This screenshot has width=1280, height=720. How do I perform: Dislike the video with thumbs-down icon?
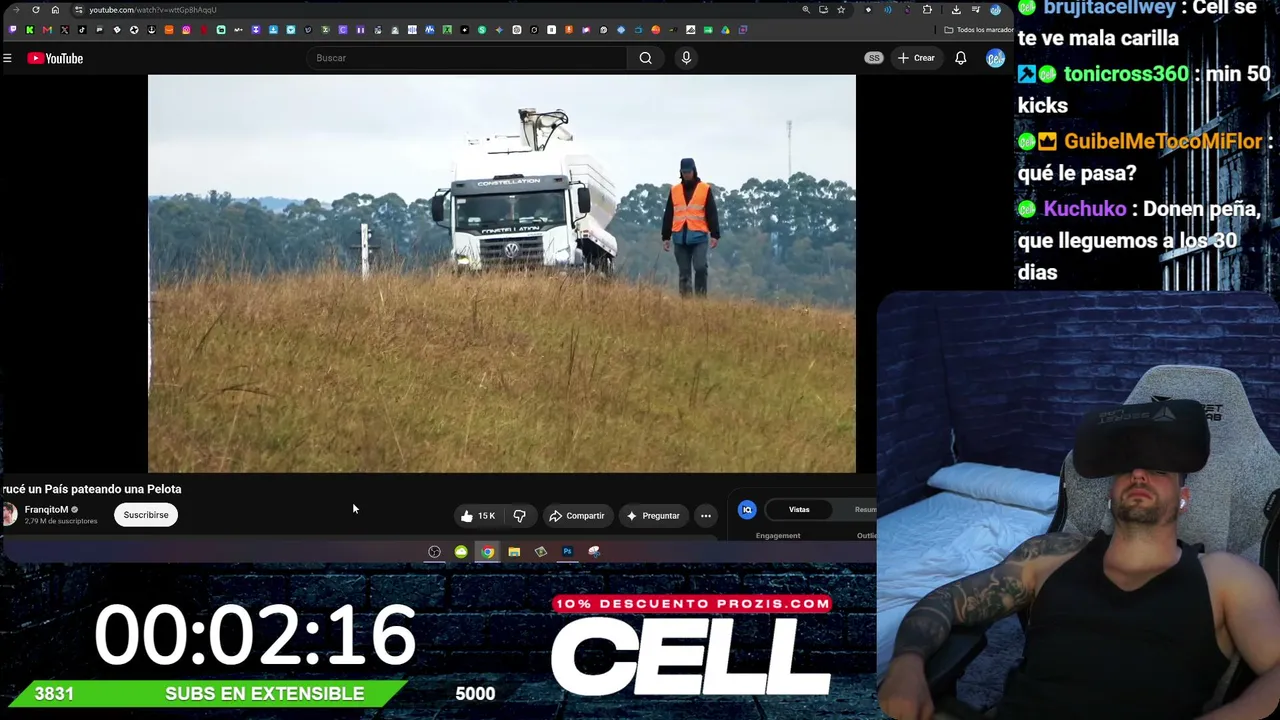[x=519, y=516]
